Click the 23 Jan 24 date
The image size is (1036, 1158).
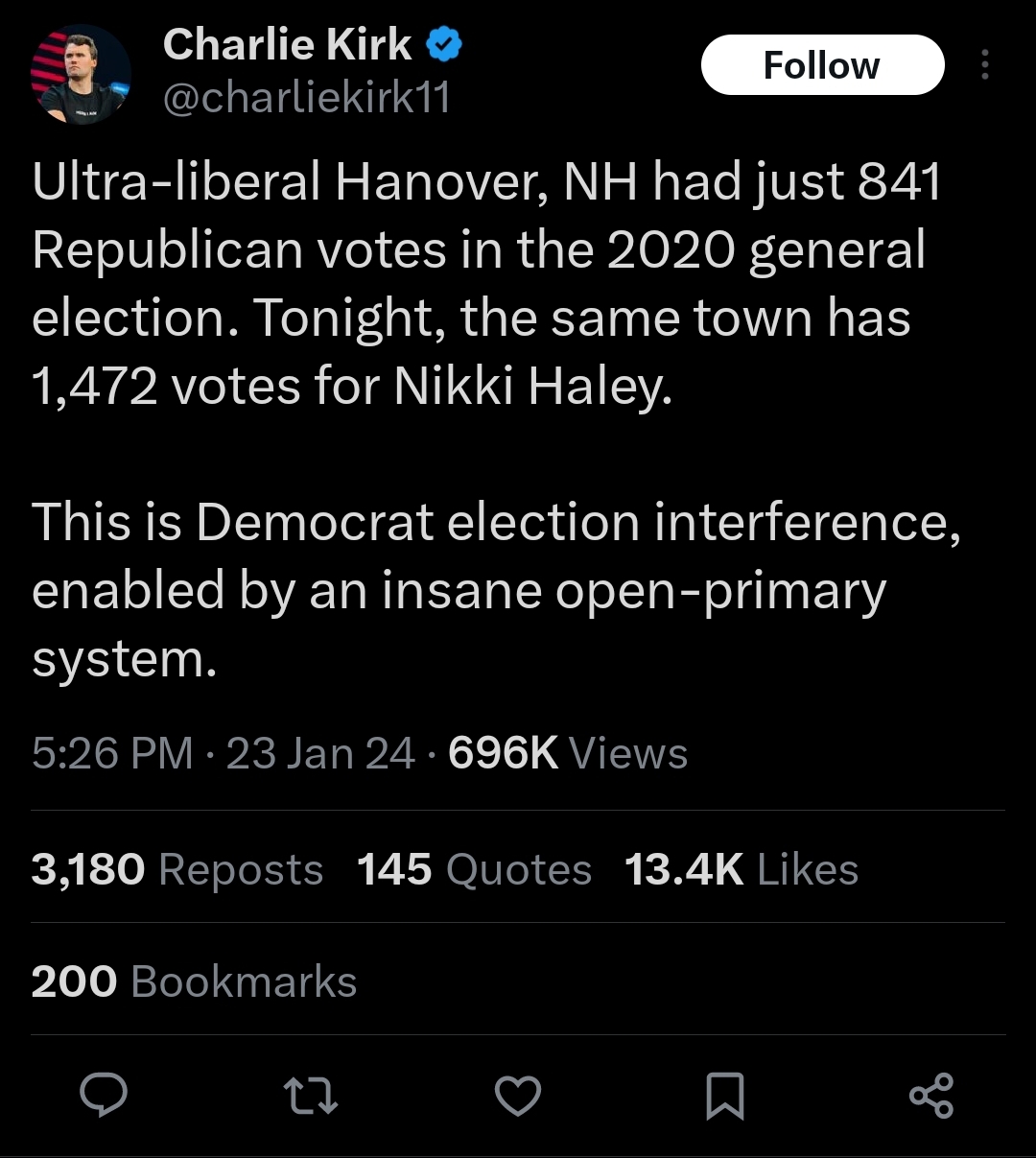coord(320,753)
